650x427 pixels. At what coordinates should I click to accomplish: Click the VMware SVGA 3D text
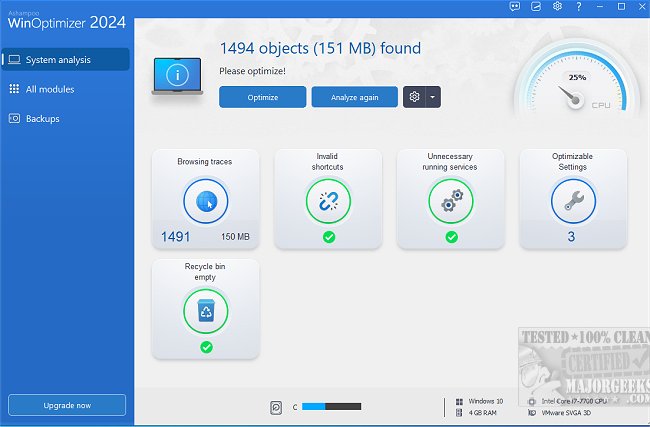pos(566,413)
